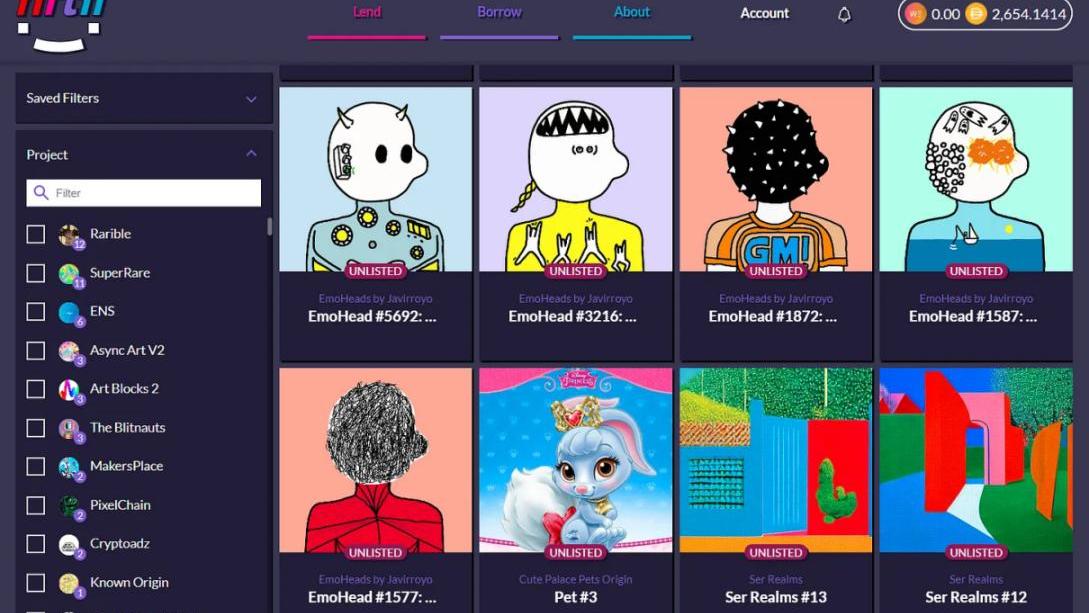The width and height of the screenshot is (1089, 613).
Task: Click the ENS blue project icon
Action: coord(69,312)
